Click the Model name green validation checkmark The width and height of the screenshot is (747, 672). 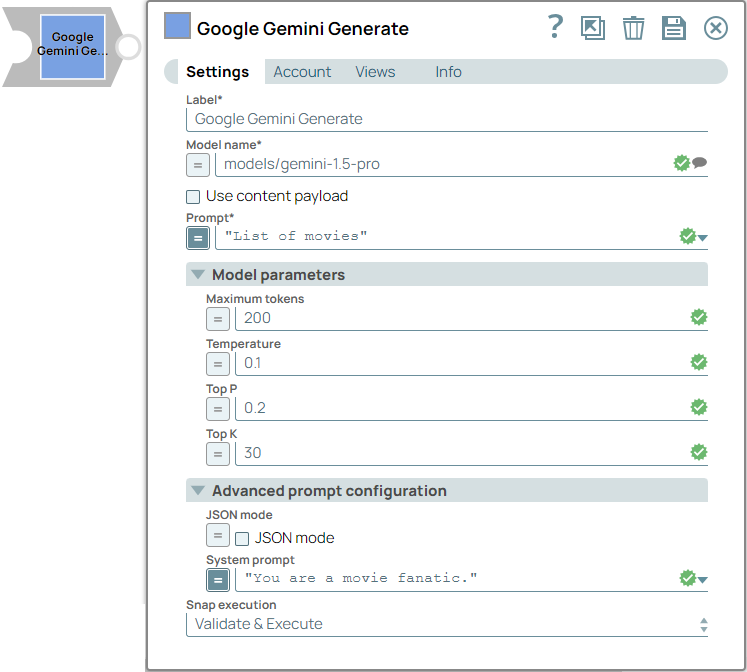tap(682, 163)
